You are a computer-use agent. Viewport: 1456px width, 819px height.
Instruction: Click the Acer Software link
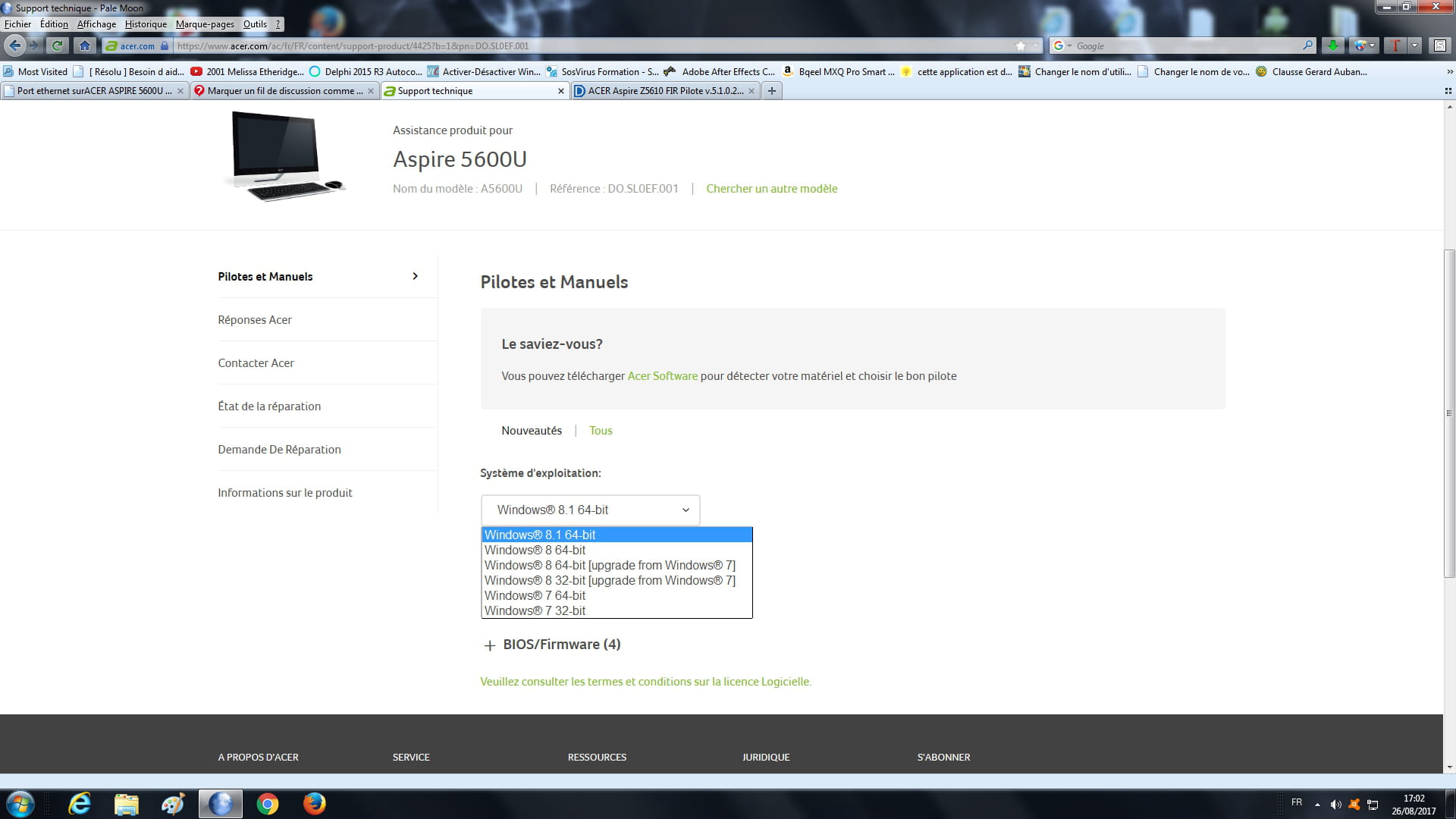tap(662, 376)
